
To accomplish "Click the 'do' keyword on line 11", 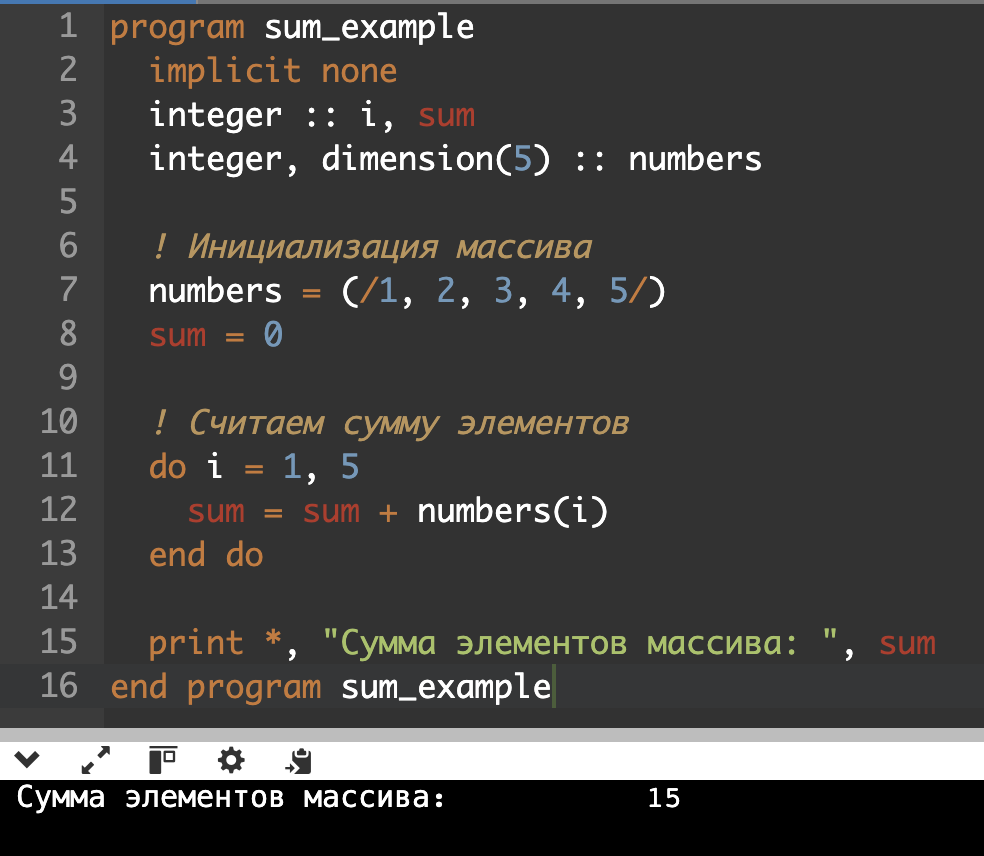I will click(167, 467).
